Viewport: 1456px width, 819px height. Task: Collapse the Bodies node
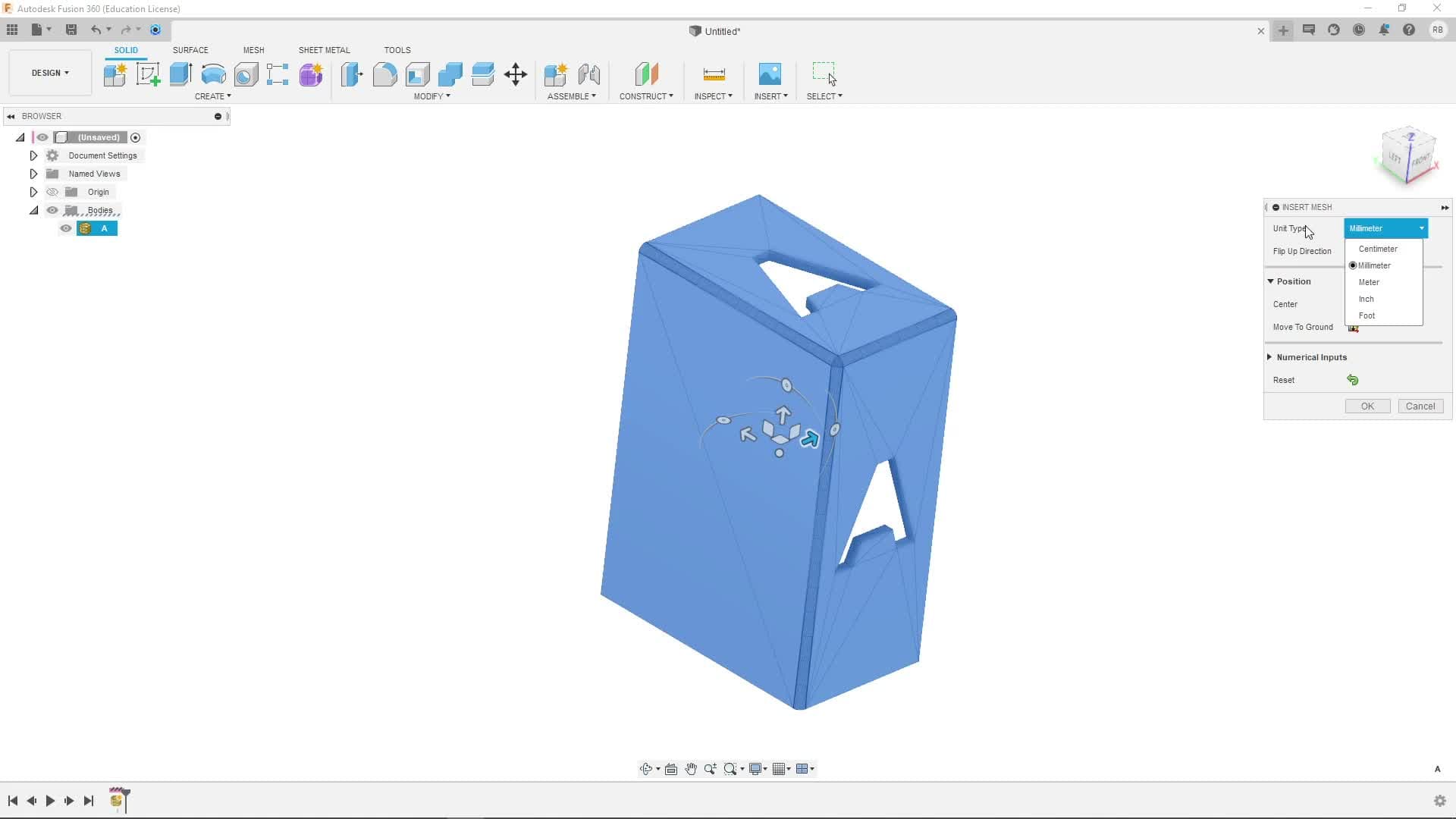33,210
